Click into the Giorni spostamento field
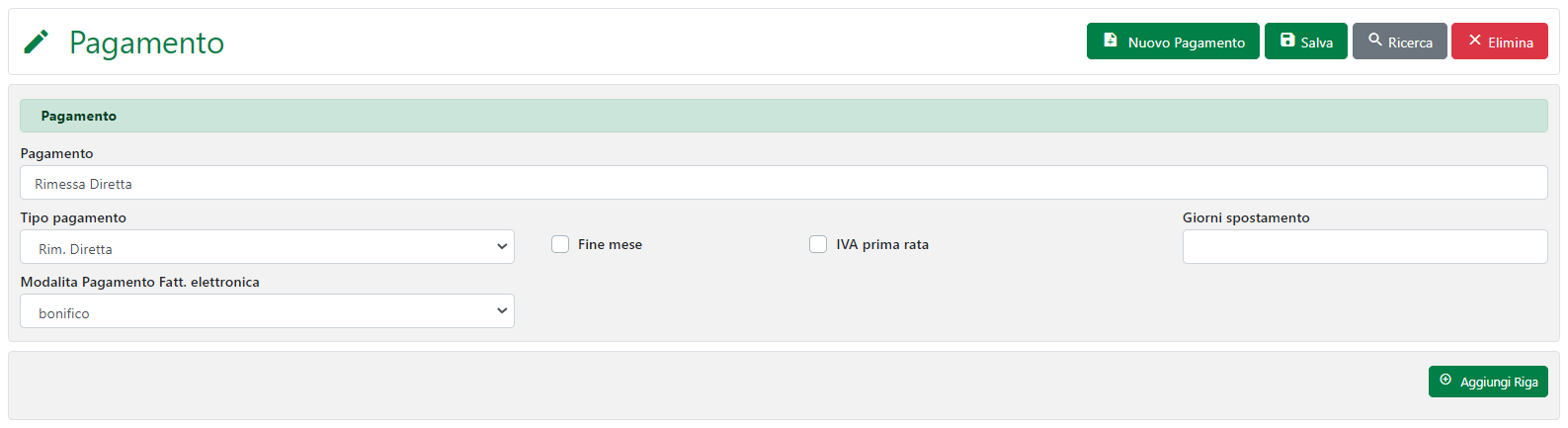The width and height of the screenshot is (1568, 428). click(x=1363, y=247)
